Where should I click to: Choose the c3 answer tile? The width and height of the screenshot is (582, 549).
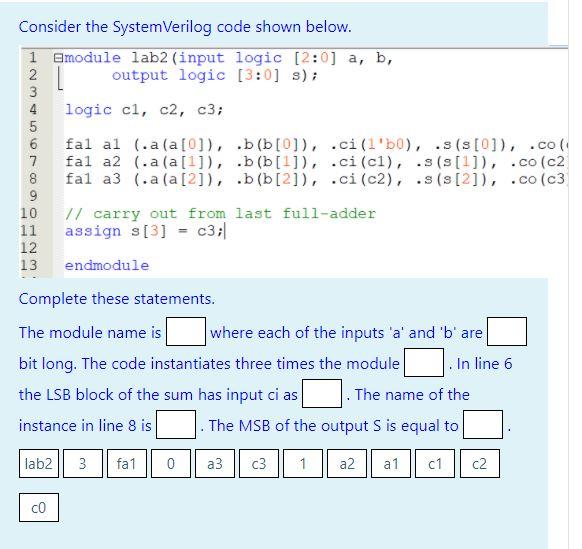coord(259,463)
